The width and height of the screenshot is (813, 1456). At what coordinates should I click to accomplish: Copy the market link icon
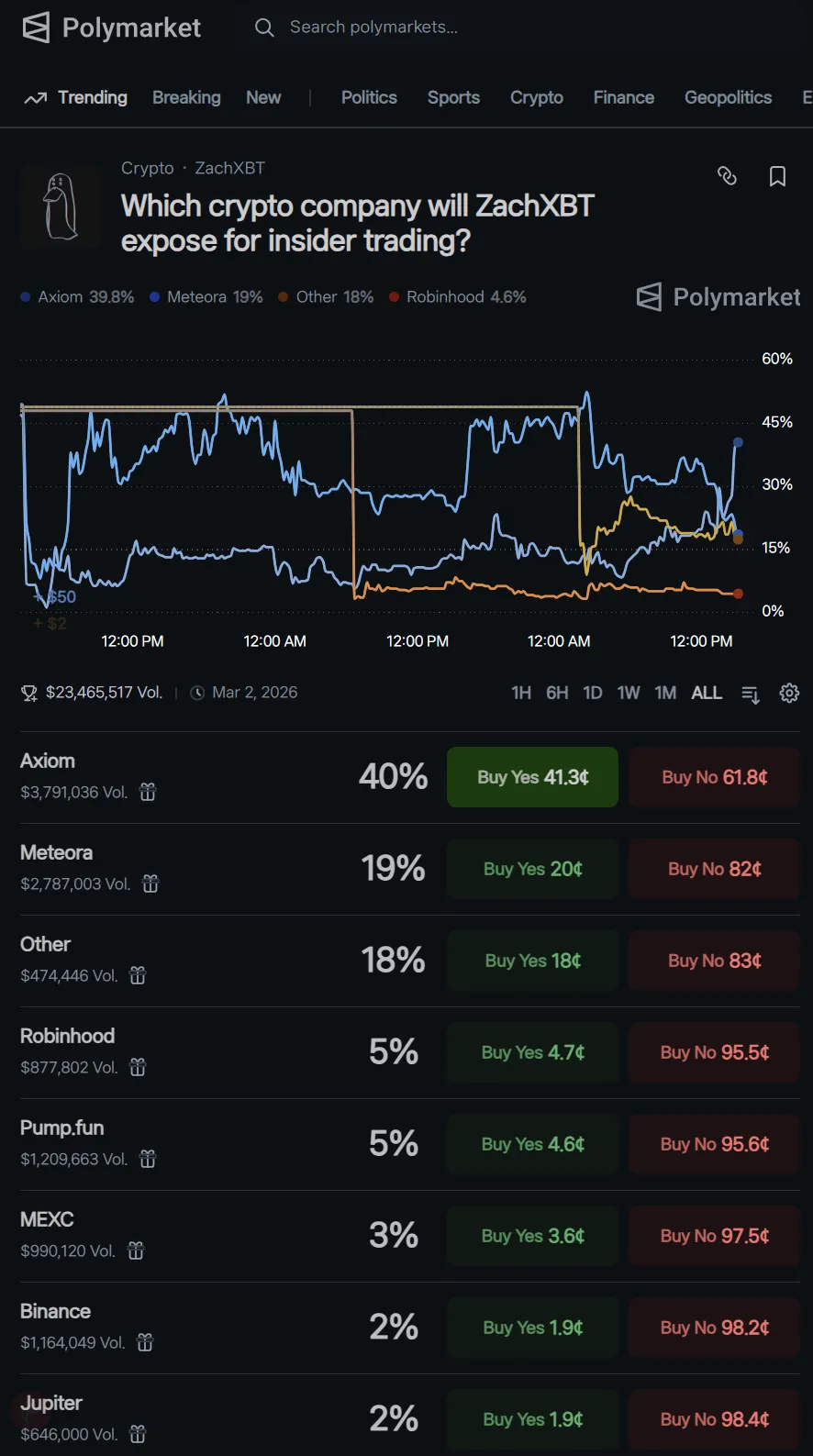click(x=727, y=175)
